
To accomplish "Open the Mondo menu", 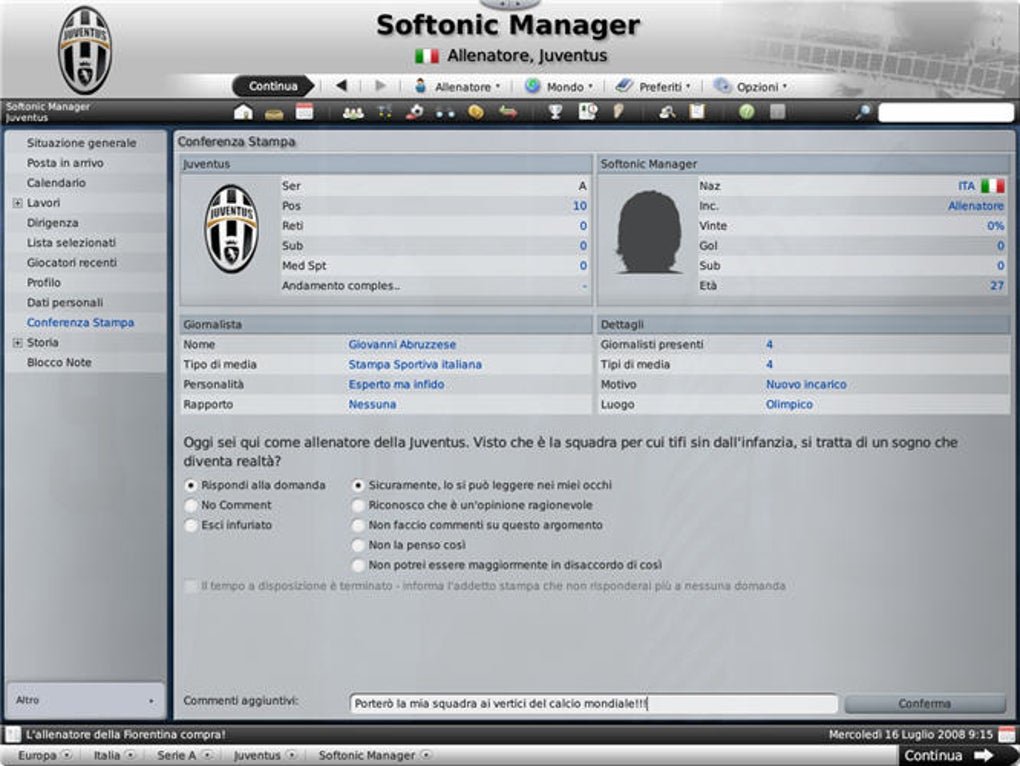I will [560, 86].
